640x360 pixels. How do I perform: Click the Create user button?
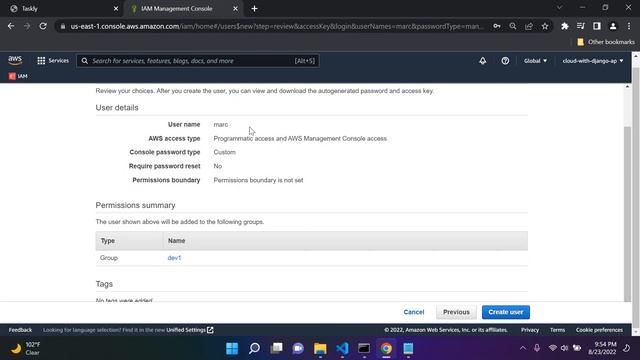[x=506, y=312]
